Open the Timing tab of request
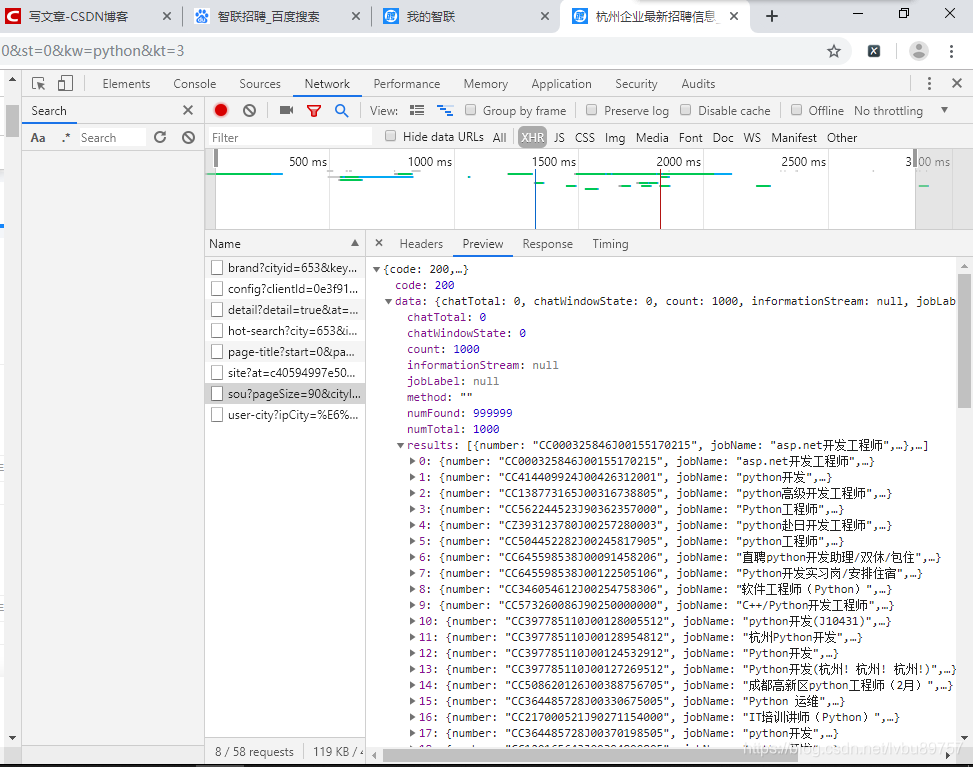The image size is (973, 767). pos(610,244)
